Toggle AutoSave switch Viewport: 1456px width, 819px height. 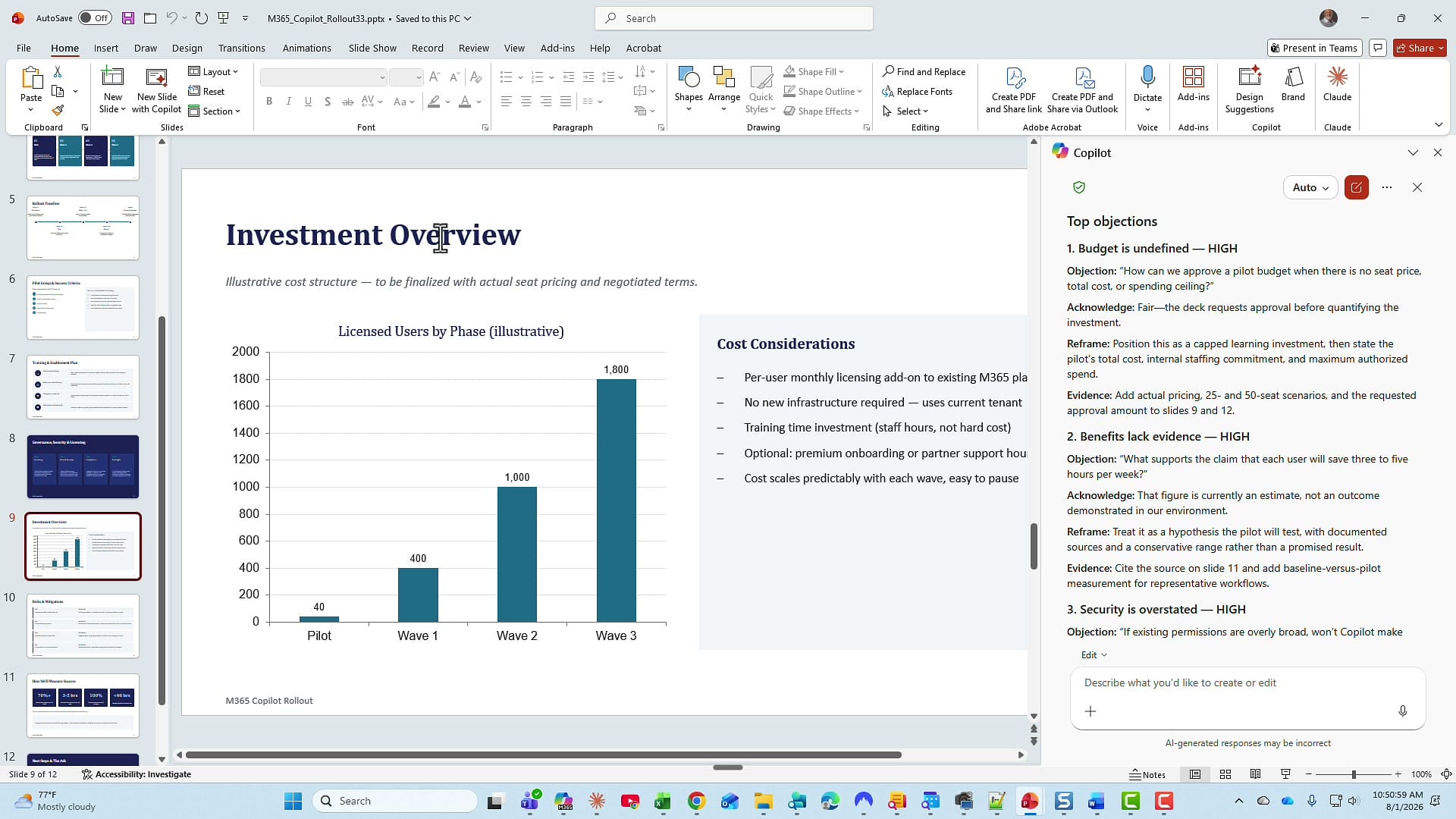(95, 18)
